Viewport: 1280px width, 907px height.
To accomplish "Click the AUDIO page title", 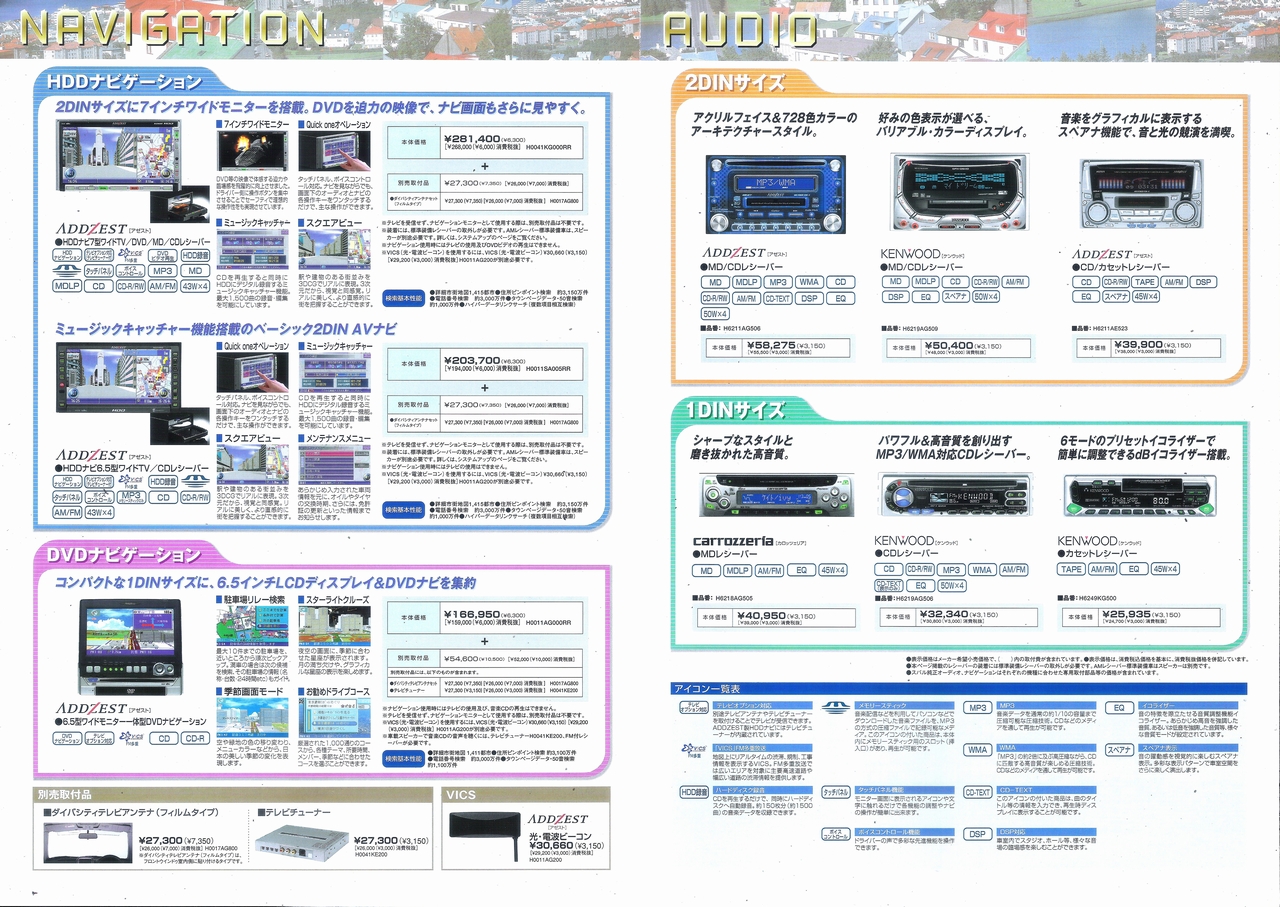I will pos(741,31).
